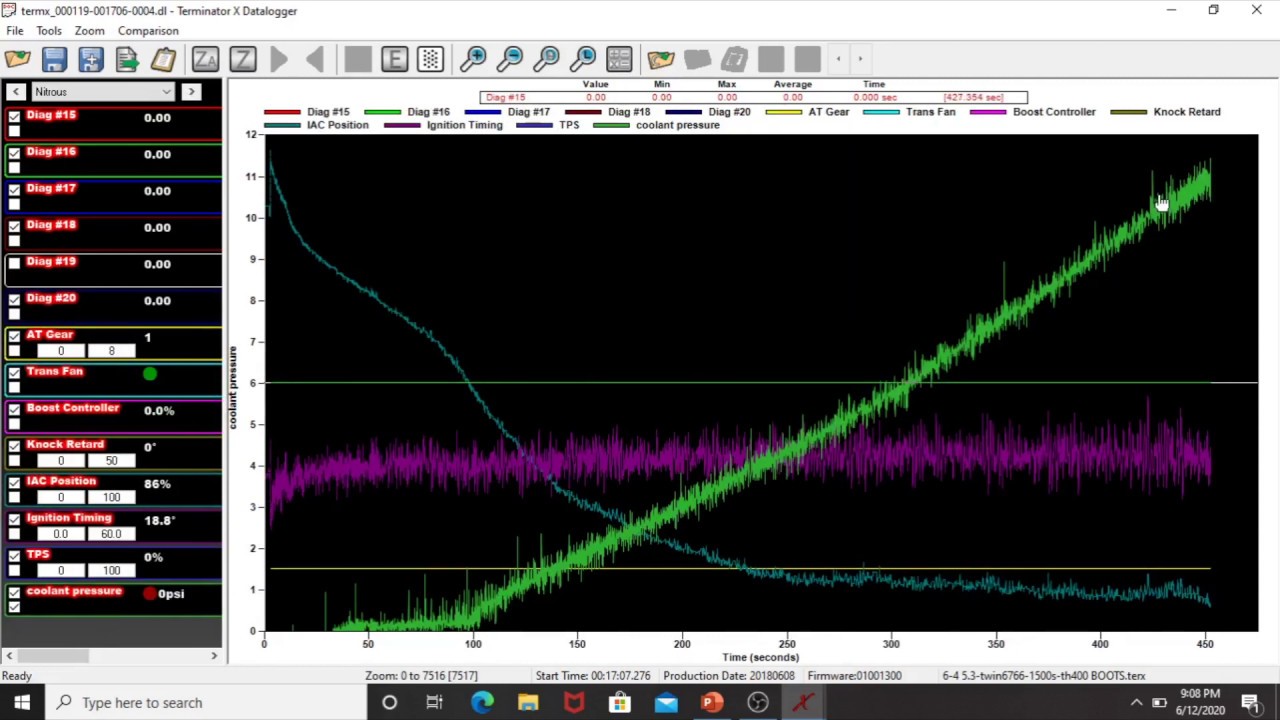Uncheck the Diag #15 checked box

[x=14, y=117]
